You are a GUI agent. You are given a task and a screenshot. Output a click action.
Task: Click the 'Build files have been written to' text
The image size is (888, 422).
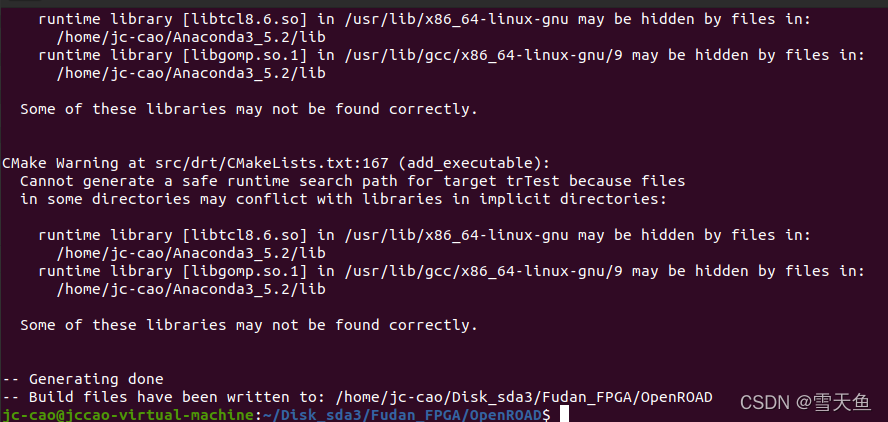click(178, 397)
